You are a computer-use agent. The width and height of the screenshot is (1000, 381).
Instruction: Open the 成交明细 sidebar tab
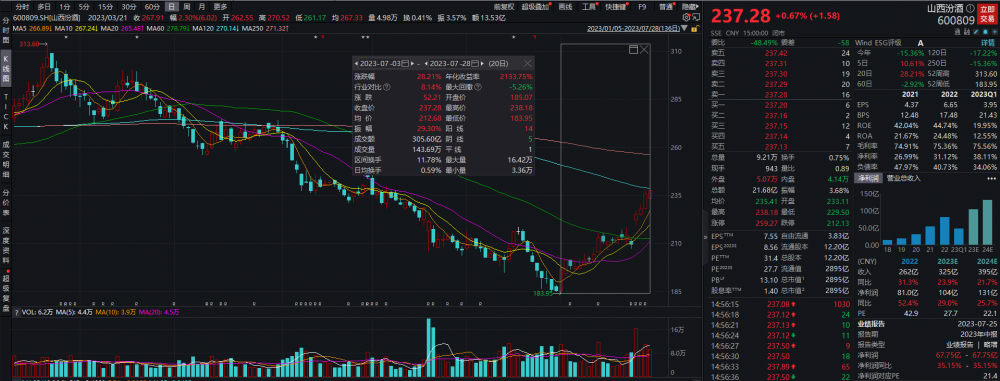[x=6, y=161]
